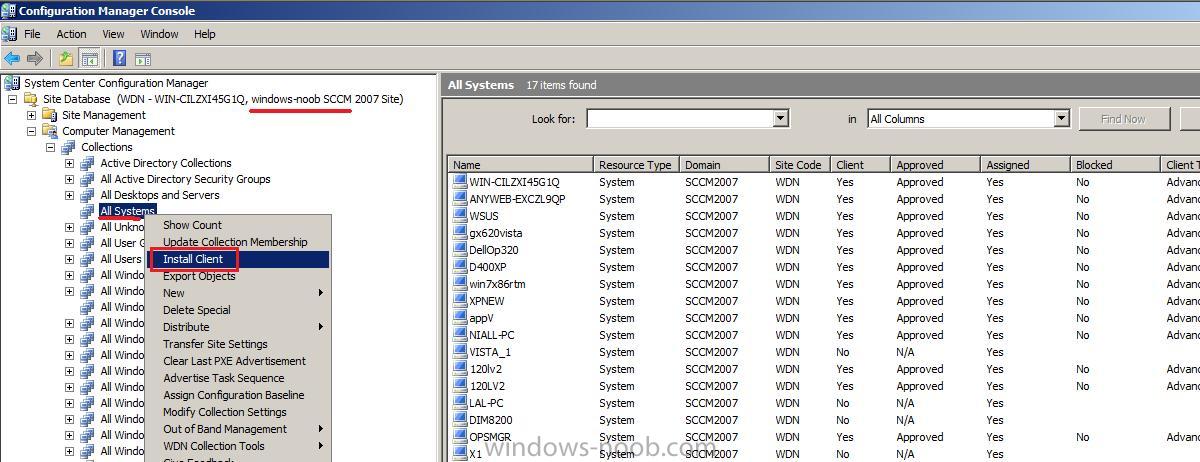Sort by the Approved column header
The image size is (1200, 462).
coord(935,165)
